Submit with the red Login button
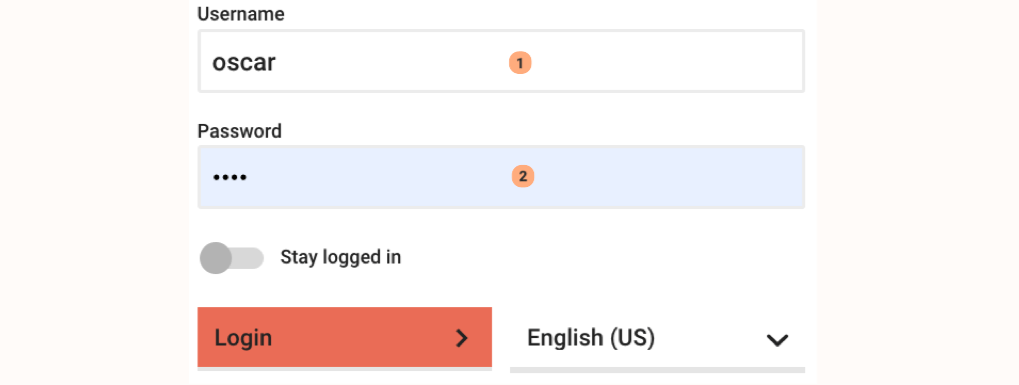This screenshot has width=1019, height=385. pos(344,338)
